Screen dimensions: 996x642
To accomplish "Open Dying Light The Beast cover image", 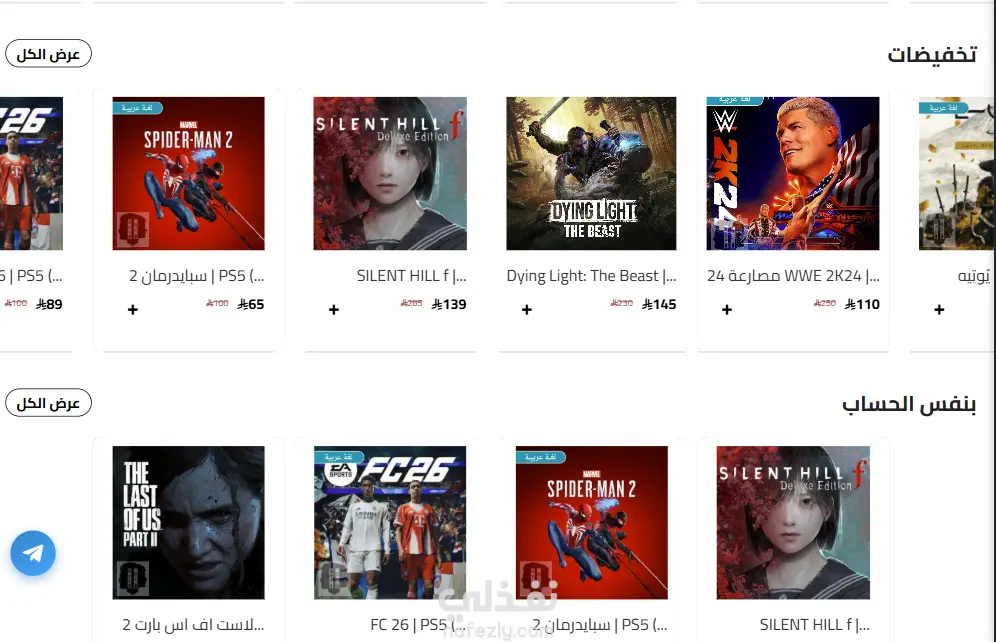I will (591, 173).
